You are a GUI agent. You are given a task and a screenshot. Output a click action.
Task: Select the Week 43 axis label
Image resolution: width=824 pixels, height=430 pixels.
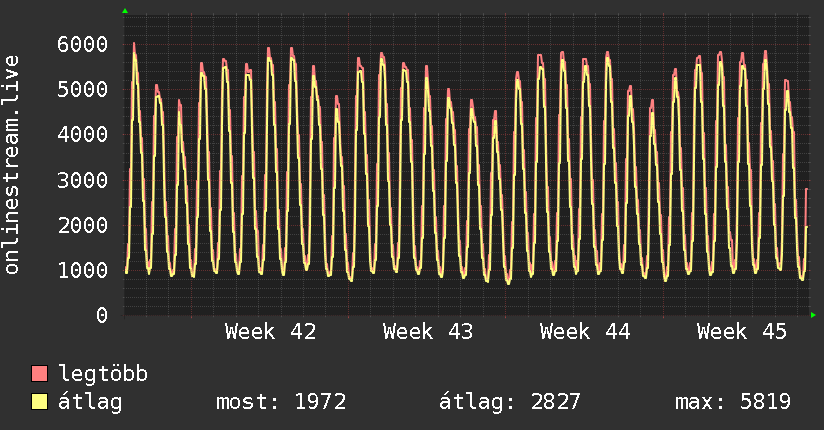tap(428, 332)
